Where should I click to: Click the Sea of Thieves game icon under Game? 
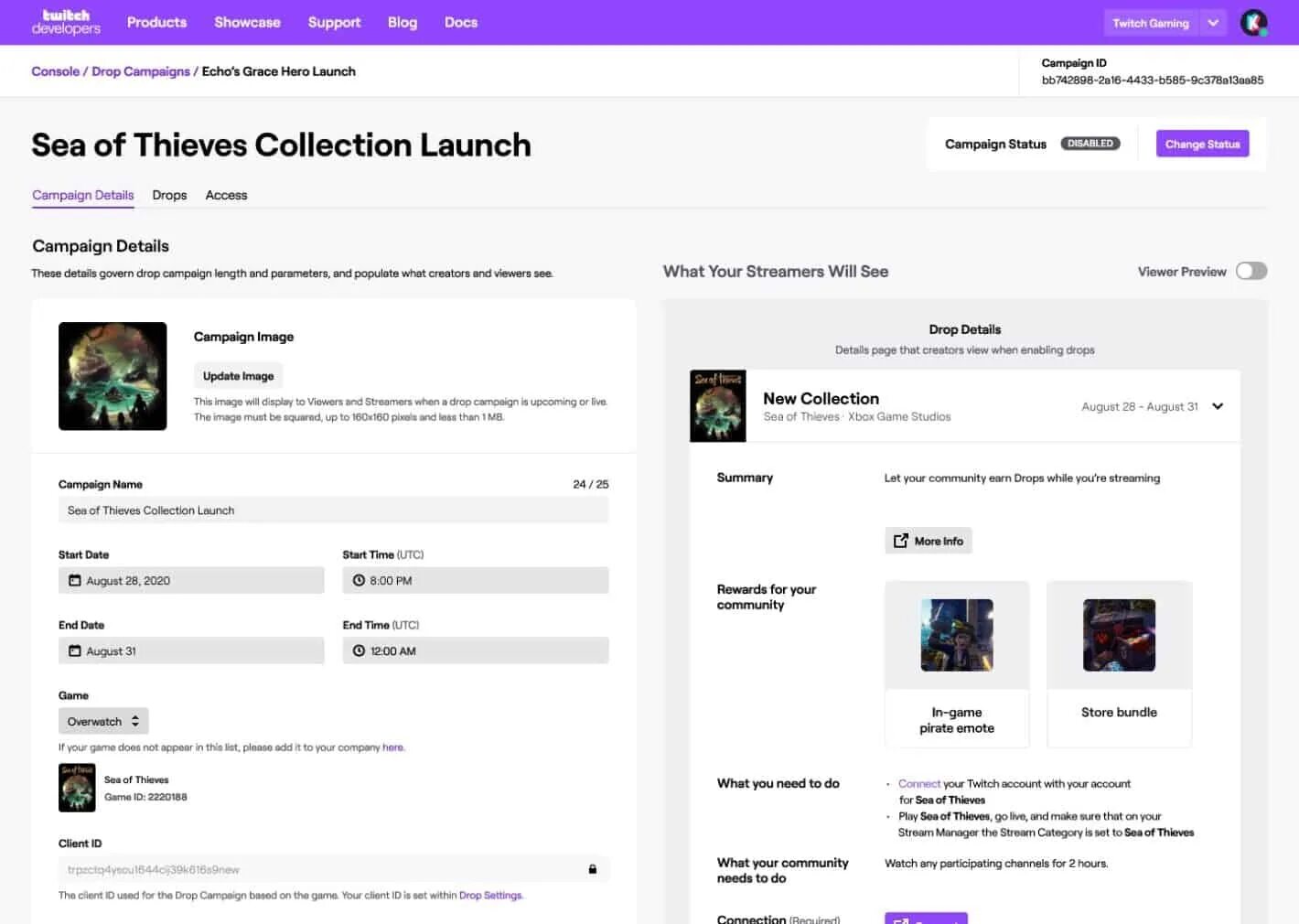coord(77,788)
